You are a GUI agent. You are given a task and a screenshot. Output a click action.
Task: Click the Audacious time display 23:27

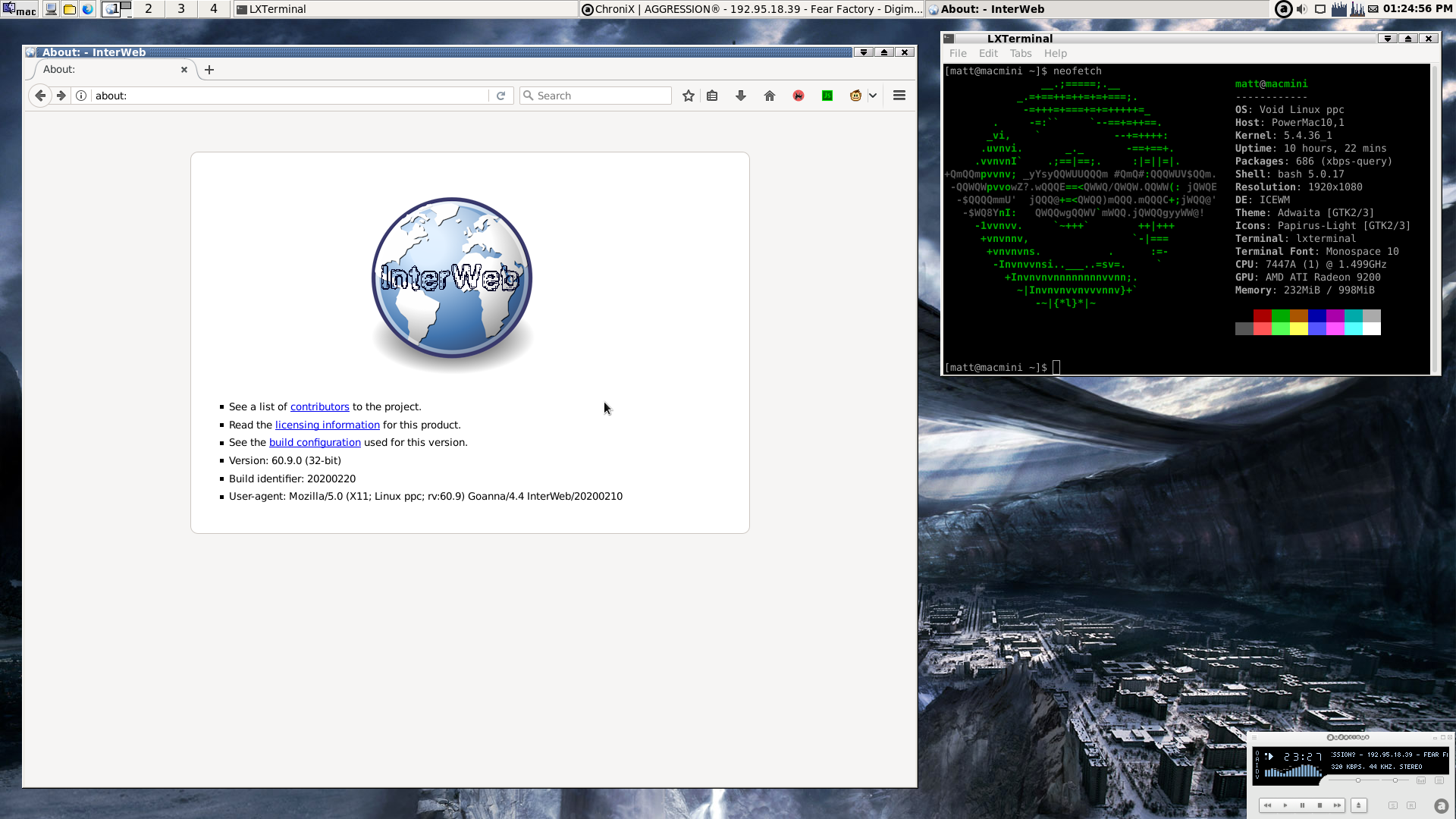1304,757
